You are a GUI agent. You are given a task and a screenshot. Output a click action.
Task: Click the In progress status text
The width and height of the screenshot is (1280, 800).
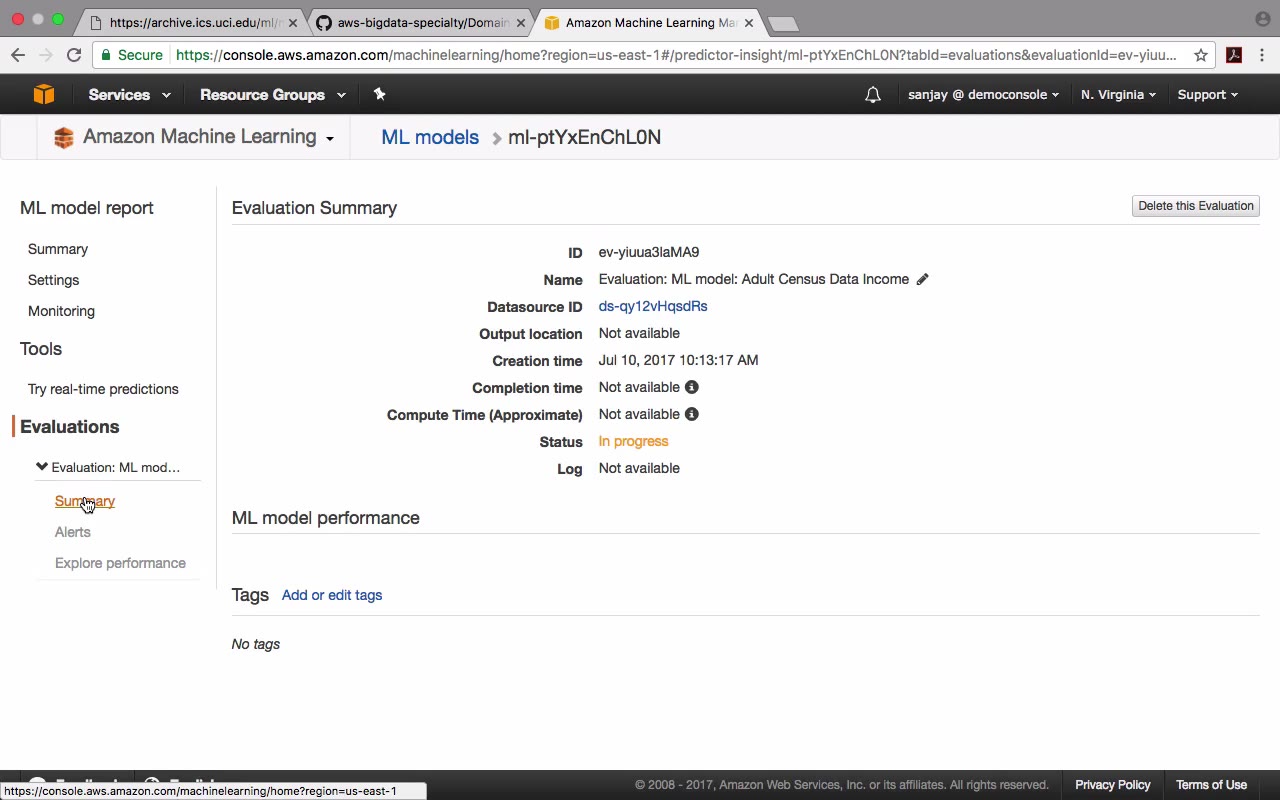(x=633, y=441)
